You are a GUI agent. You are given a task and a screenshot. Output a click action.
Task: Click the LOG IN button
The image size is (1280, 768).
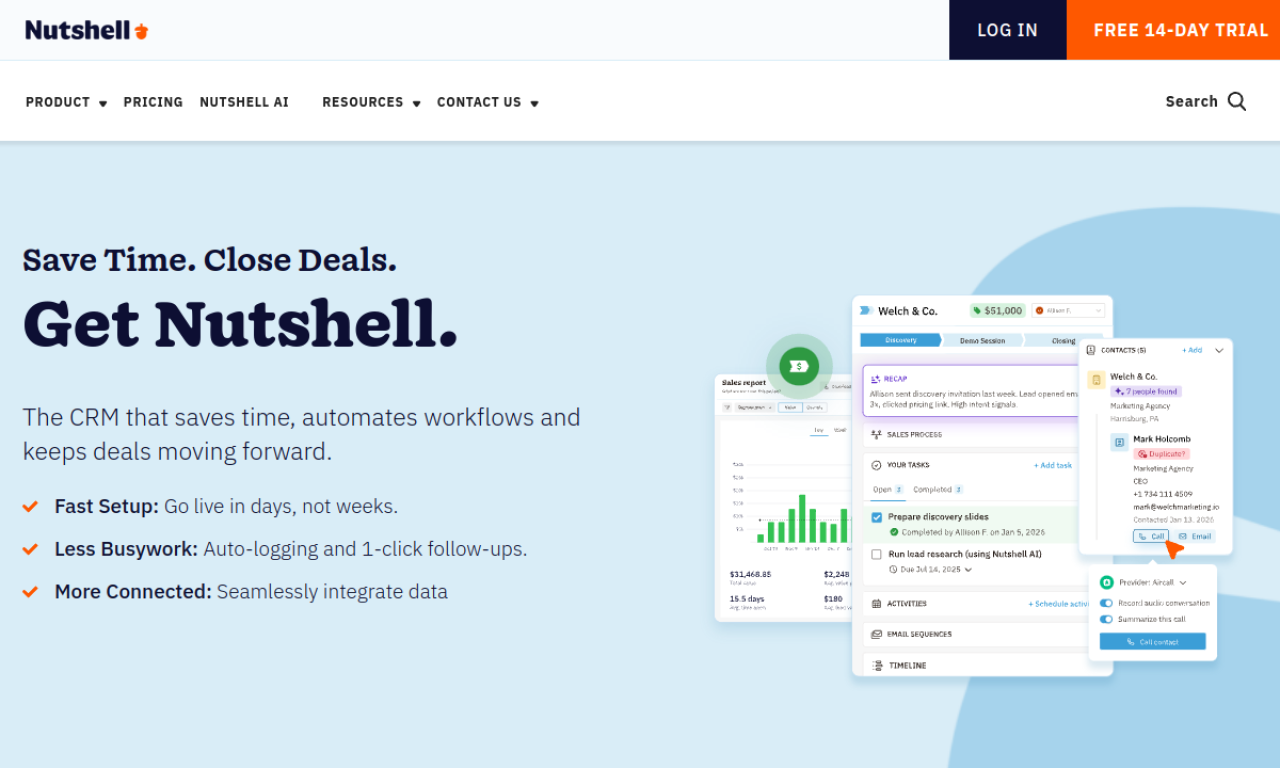point(1008,30)
